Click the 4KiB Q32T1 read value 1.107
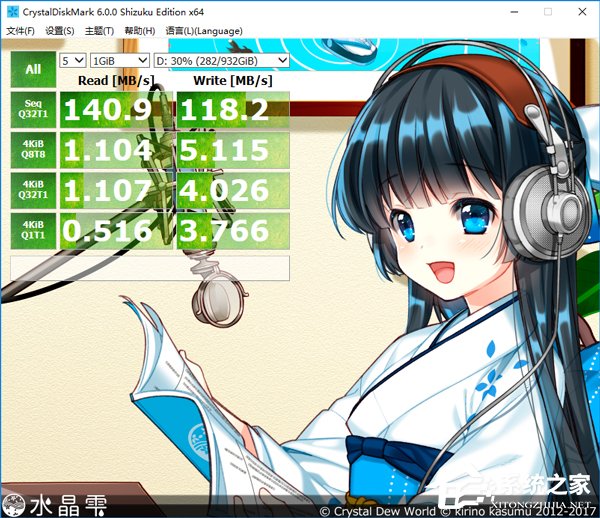This screenshot has height=518, width=600. pos(116,191)
